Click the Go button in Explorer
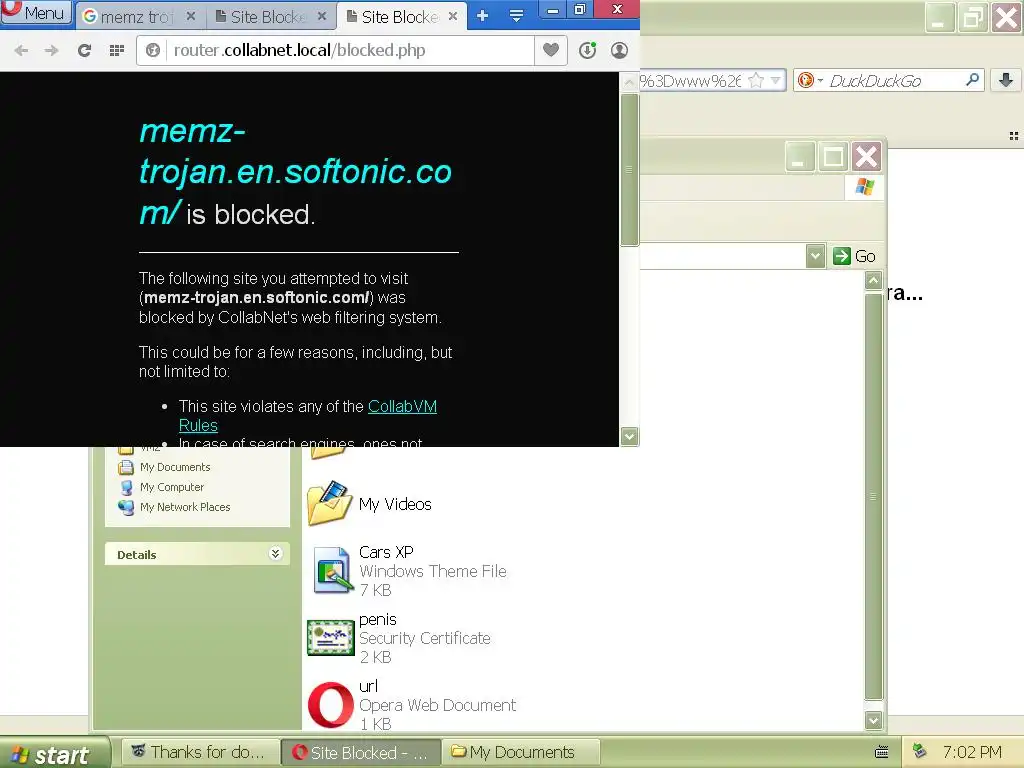 855,256
